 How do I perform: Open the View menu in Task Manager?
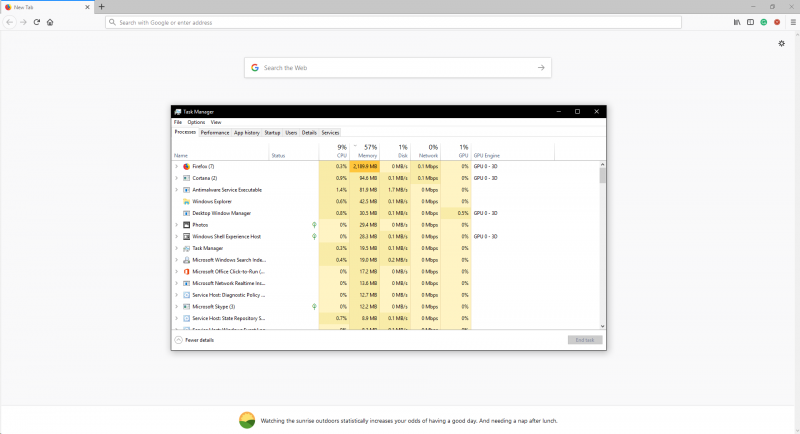click(216, 122)
